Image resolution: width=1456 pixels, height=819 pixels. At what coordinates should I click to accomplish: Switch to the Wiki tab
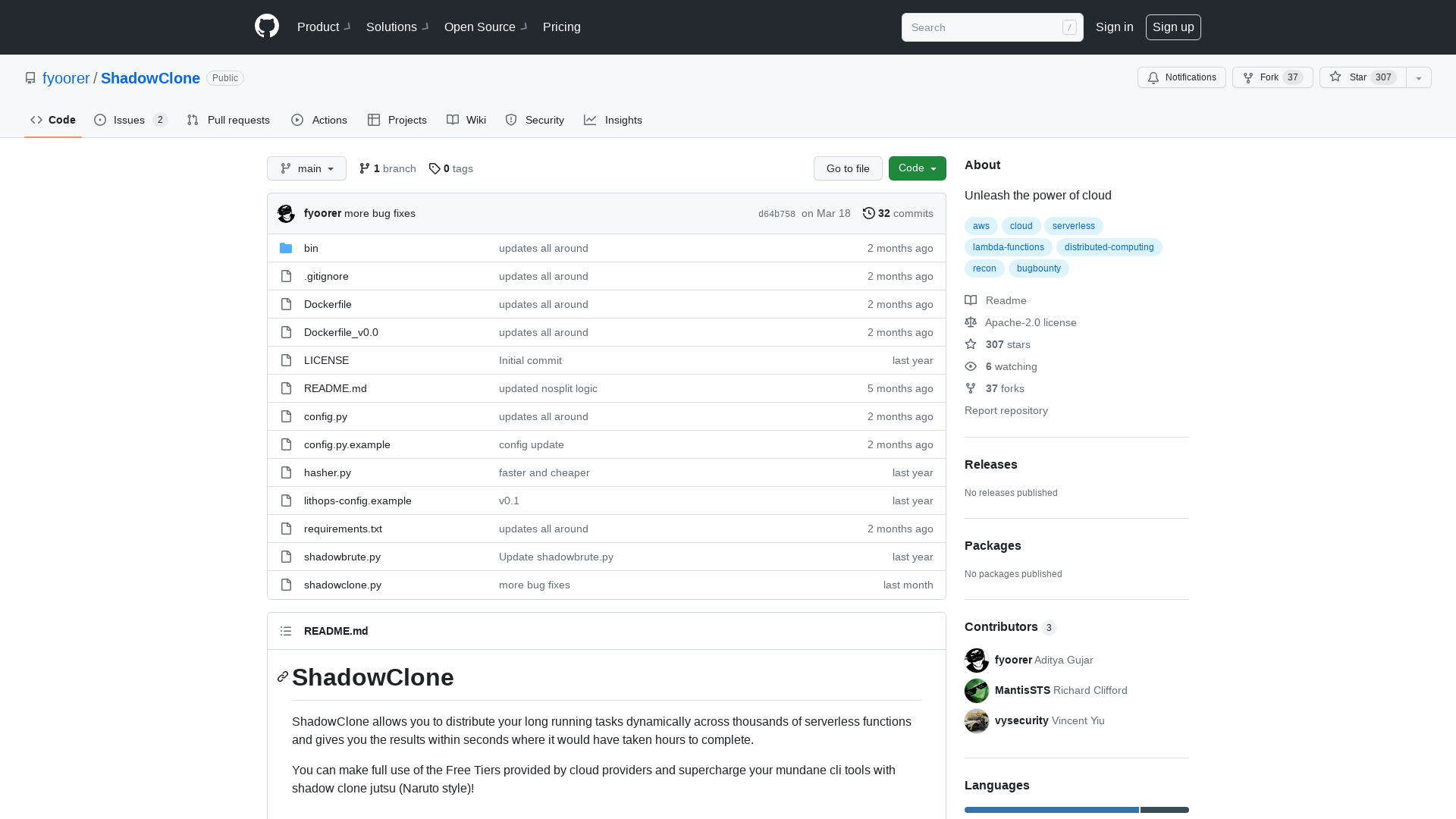click(x=466, y=120)
